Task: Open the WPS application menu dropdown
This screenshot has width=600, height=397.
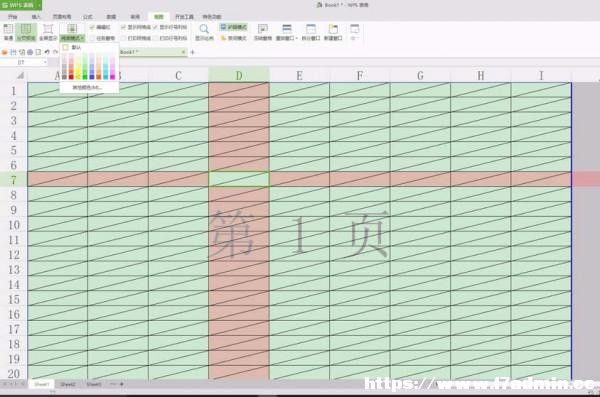Action: click(x=39, y=5)
